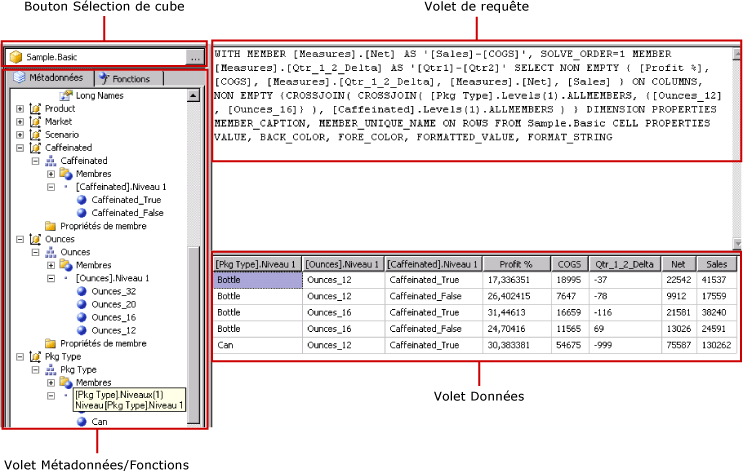Click the Can member sphere icon
Viewport: 744px width, 472px height.
82,422
